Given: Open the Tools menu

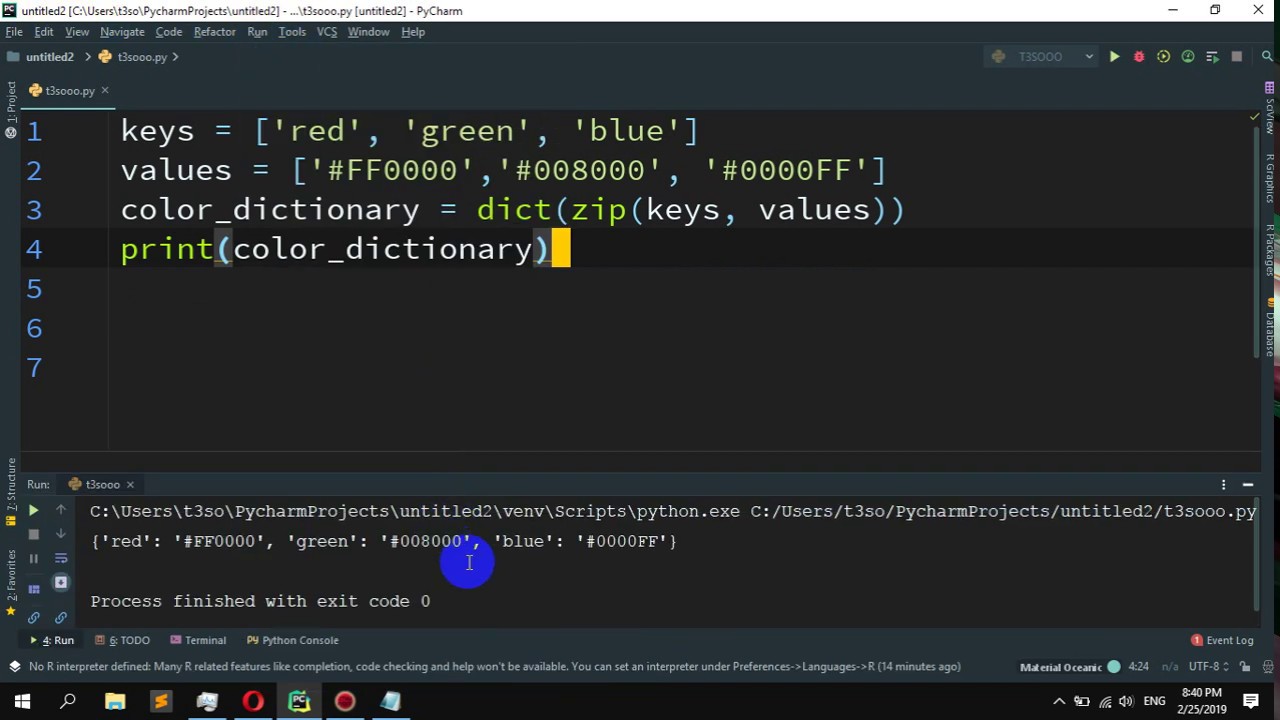Looking at the screenshot, I should 292,32.
